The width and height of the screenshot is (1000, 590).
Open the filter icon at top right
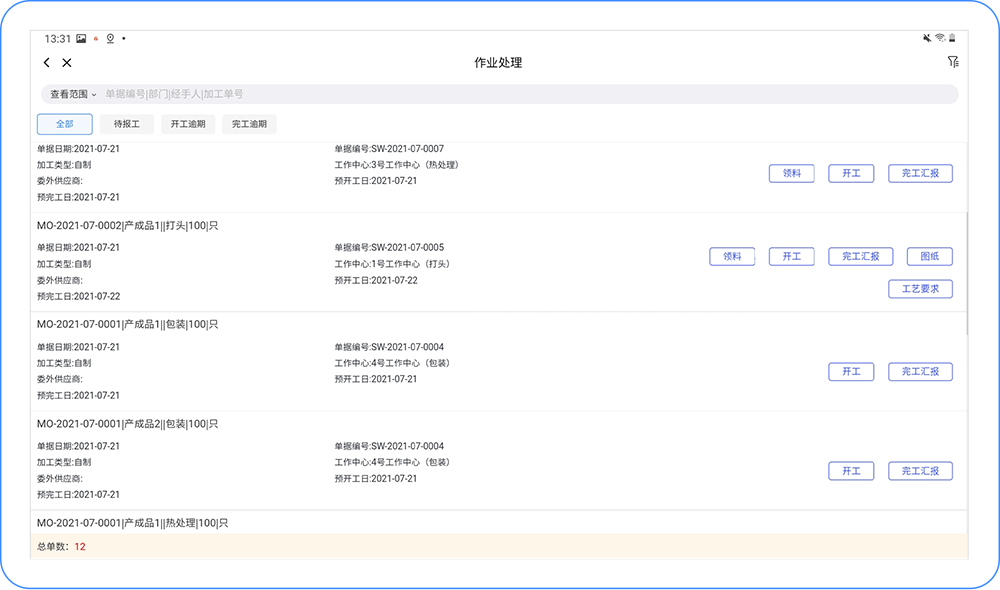(x=952, y=62)
